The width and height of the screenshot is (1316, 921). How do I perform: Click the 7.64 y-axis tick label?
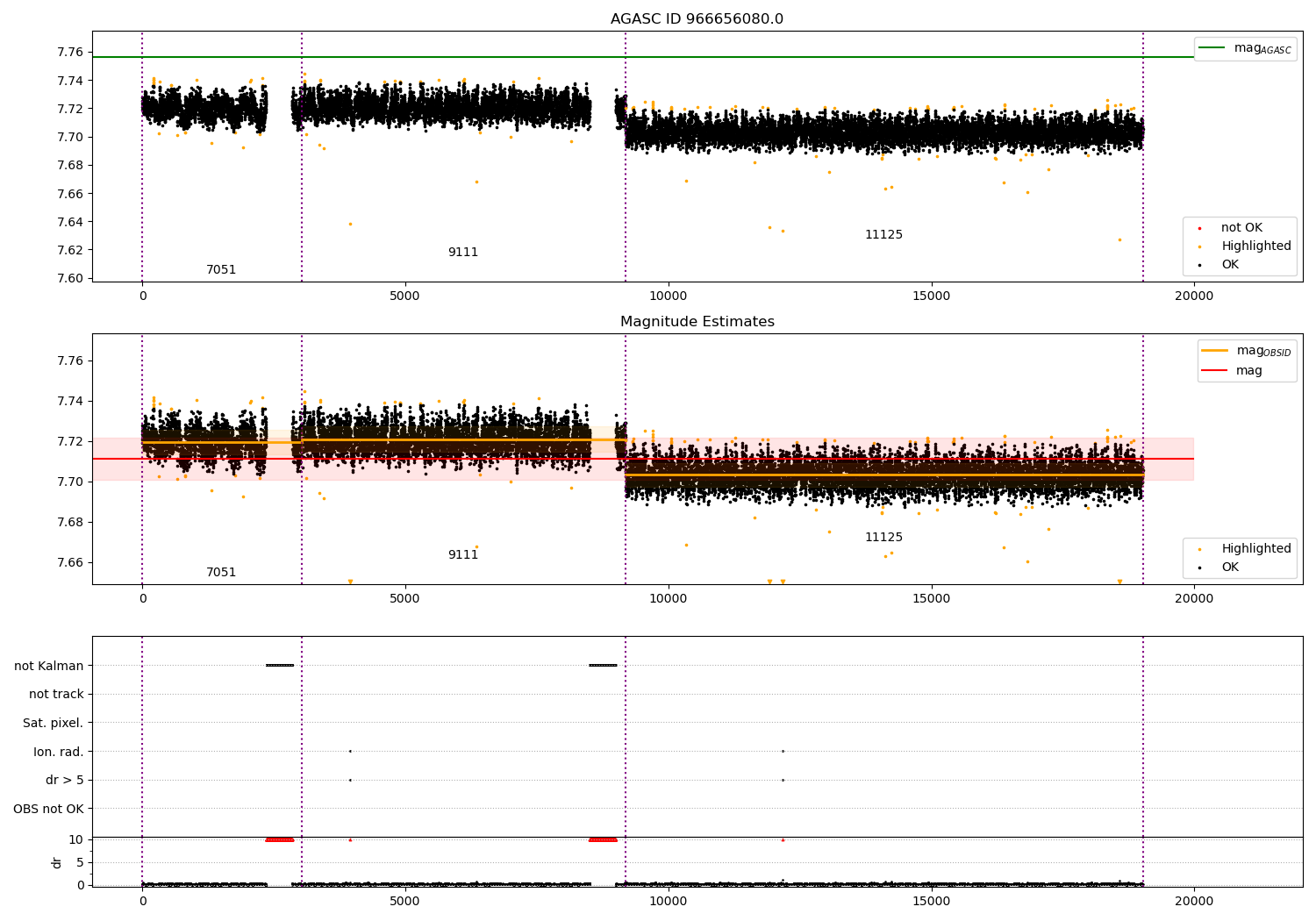70,222
